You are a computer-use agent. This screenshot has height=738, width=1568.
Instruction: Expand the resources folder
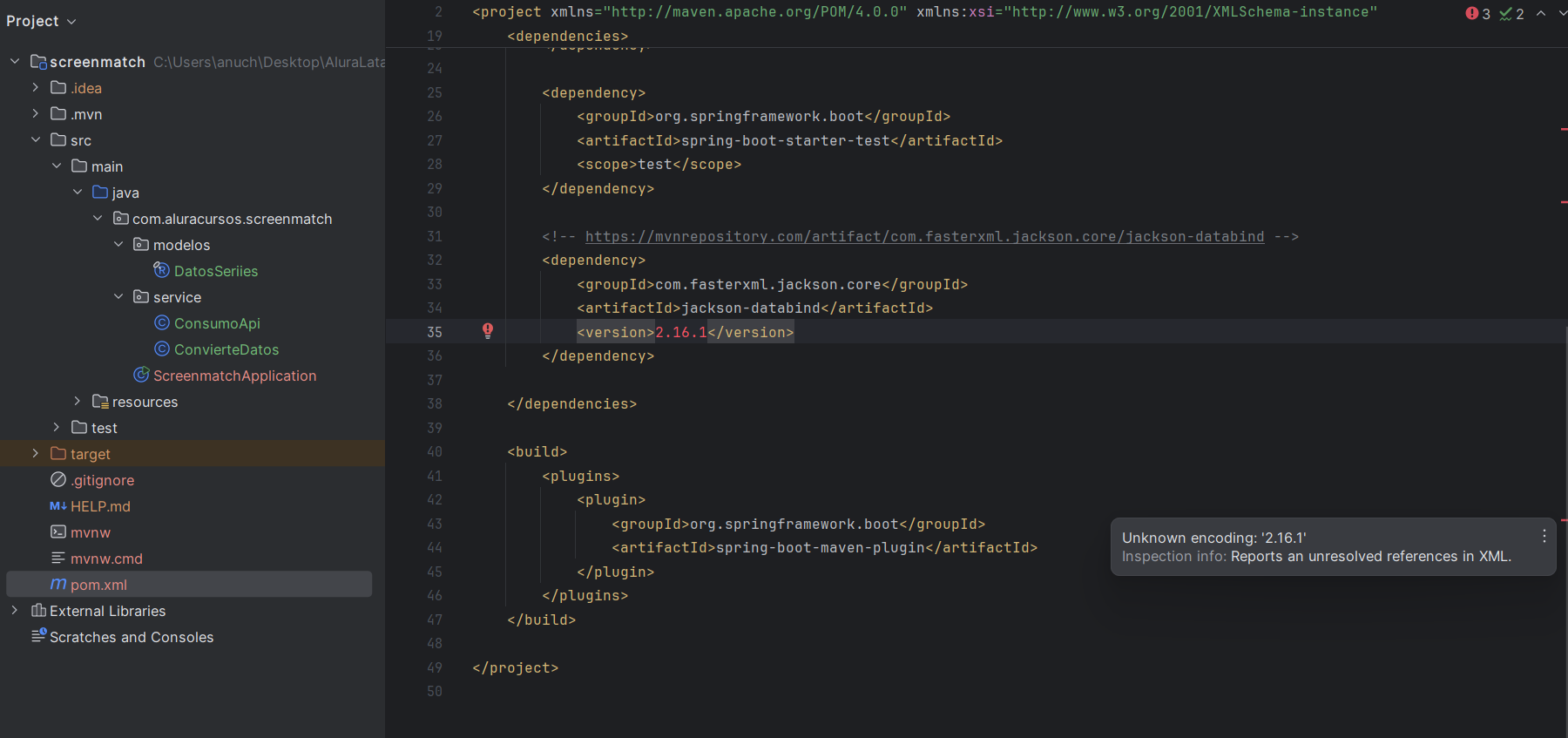click(x=78, y=401)
